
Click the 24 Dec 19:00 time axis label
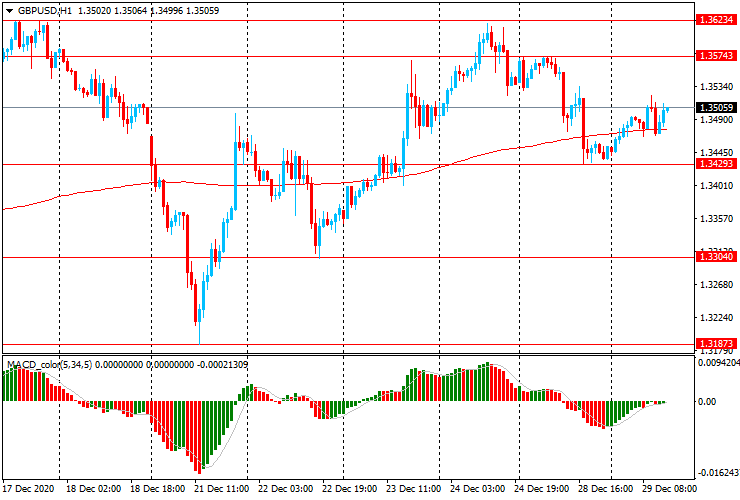[x=541, y=488]
